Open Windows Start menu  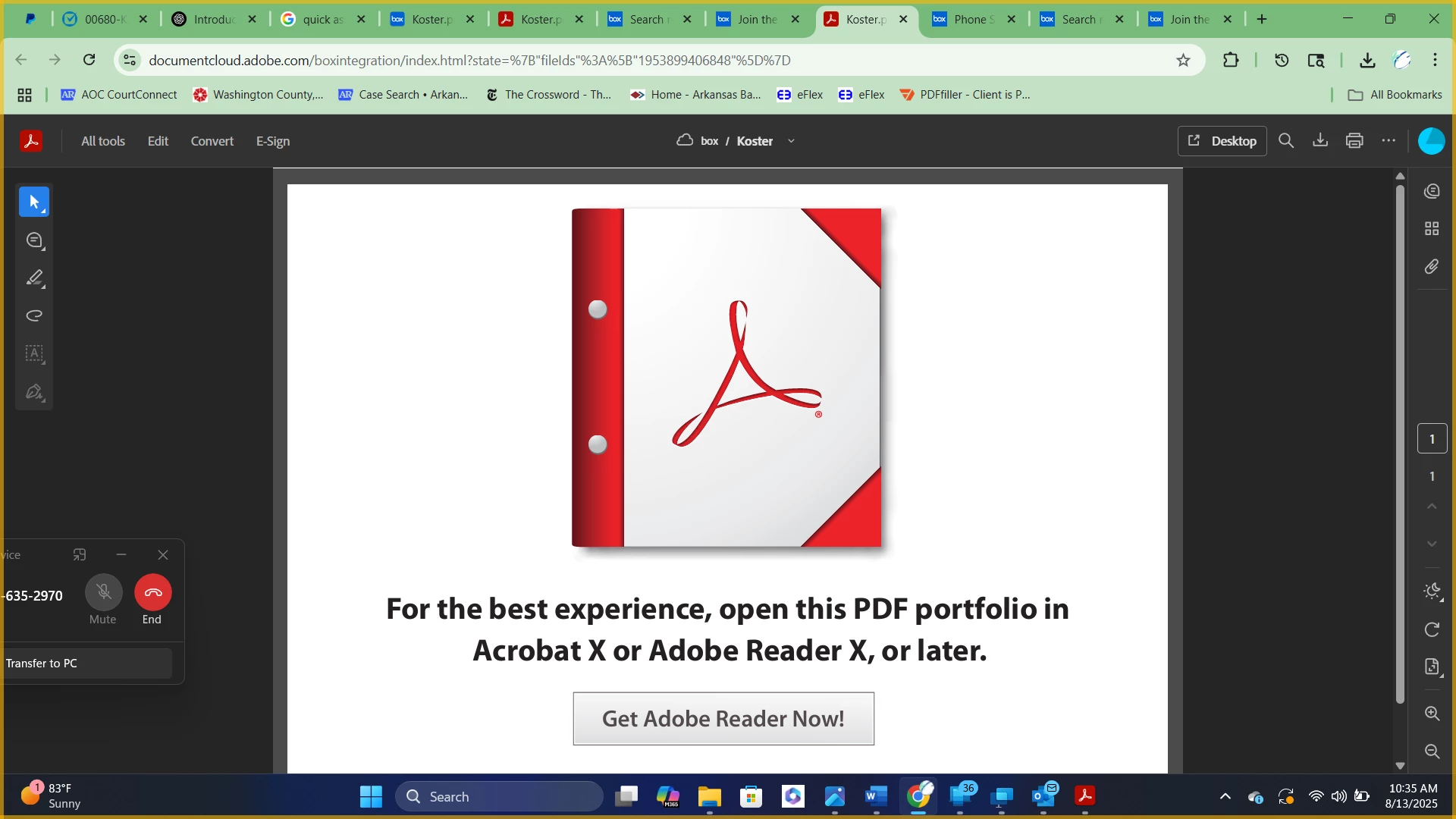371,797
